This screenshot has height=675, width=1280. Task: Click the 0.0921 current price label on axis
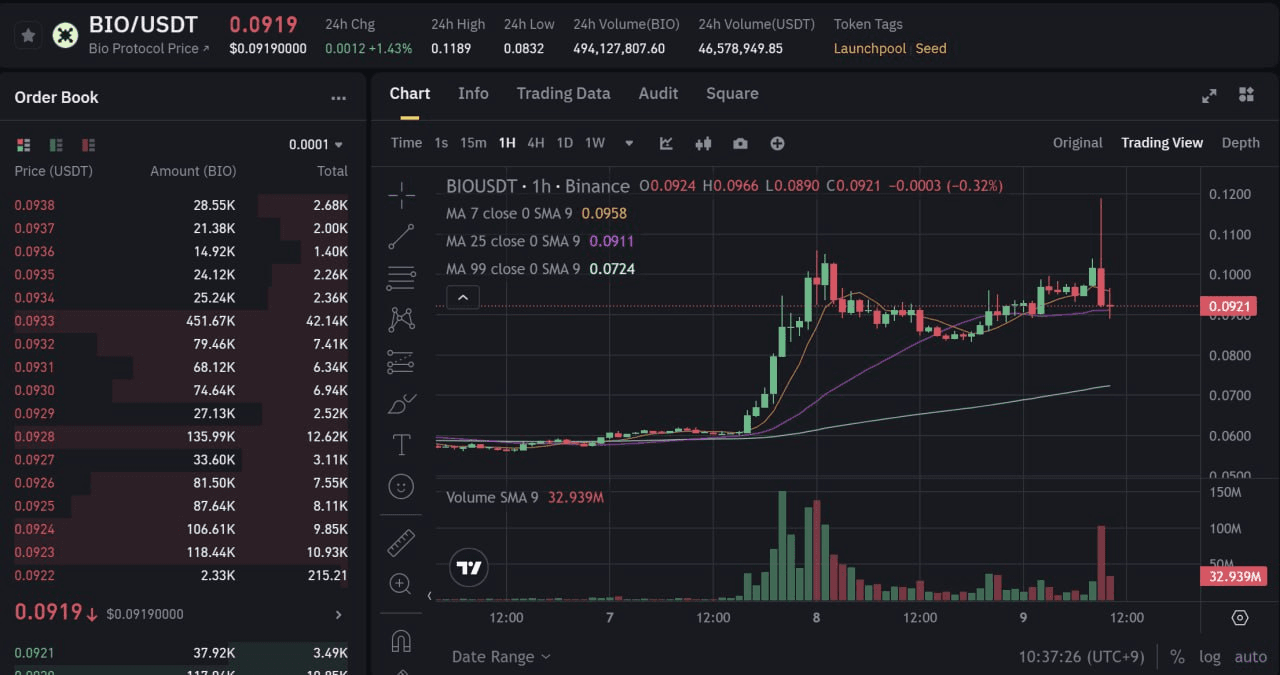point(1227,307)
